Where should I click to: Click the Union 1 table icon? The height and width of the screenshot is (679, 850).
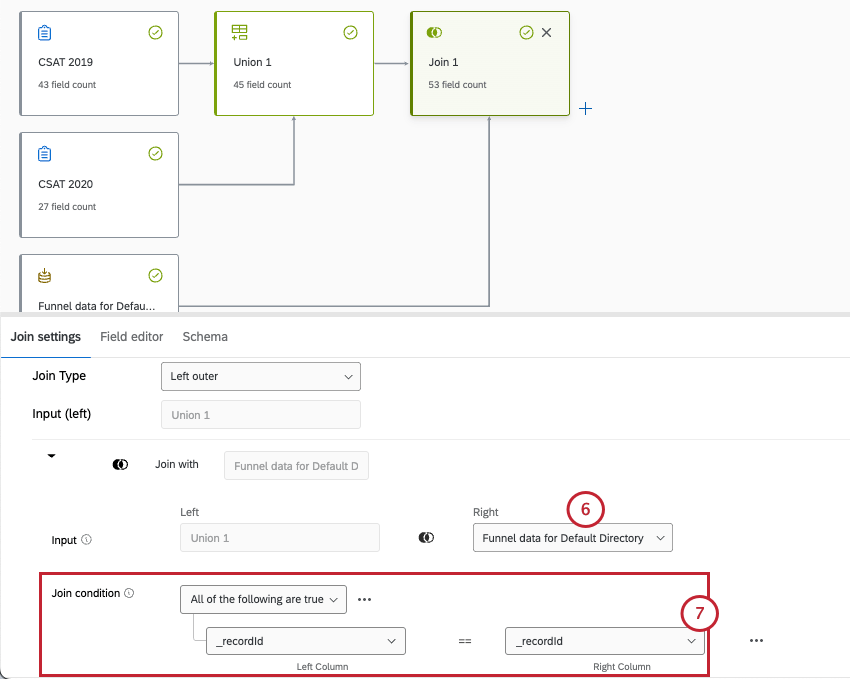click(x=239, y=33)
